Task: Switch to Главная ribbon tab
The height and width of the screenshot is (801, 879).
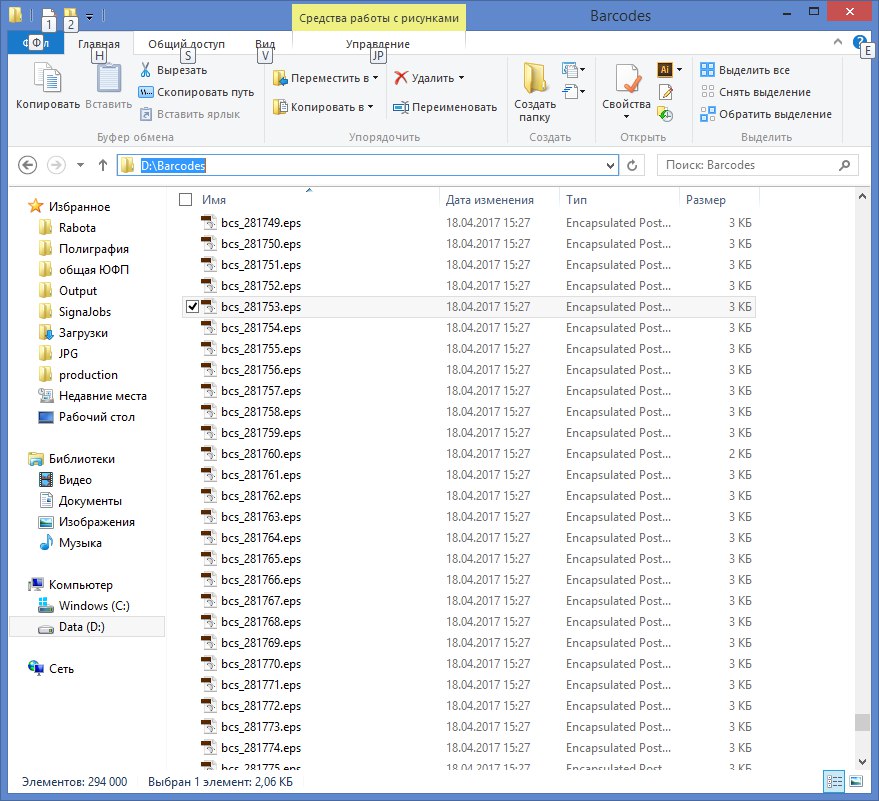Action: point(99,44)
